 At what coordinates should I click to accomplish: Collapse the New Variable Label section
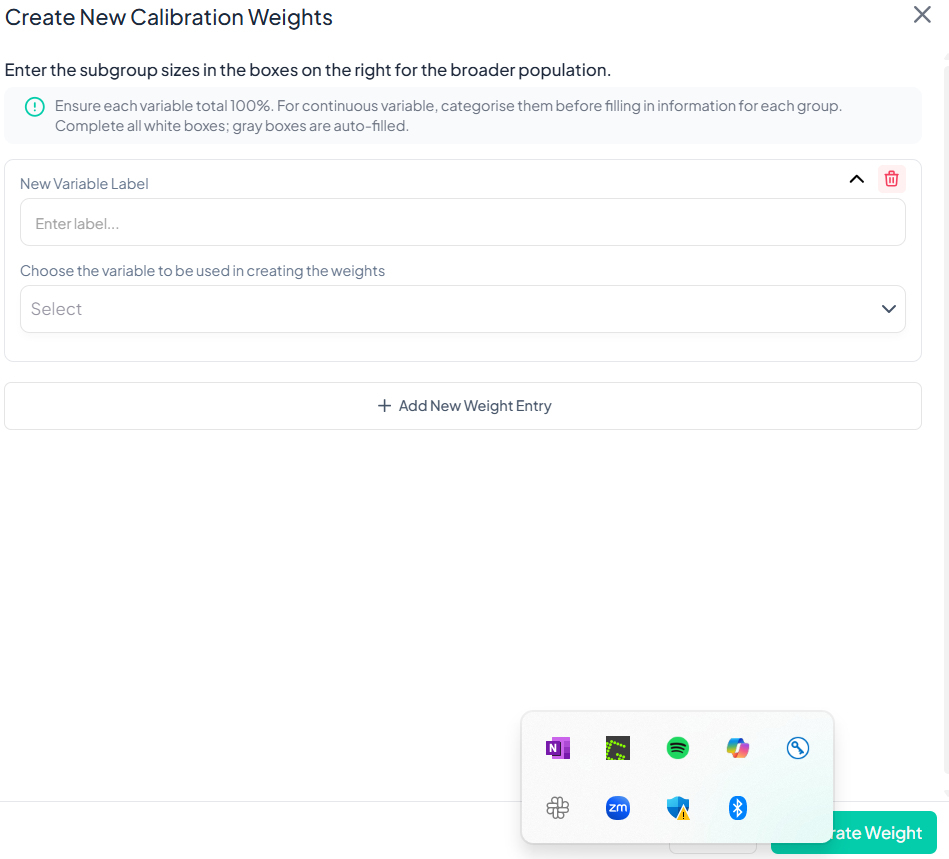coord(856,179)
